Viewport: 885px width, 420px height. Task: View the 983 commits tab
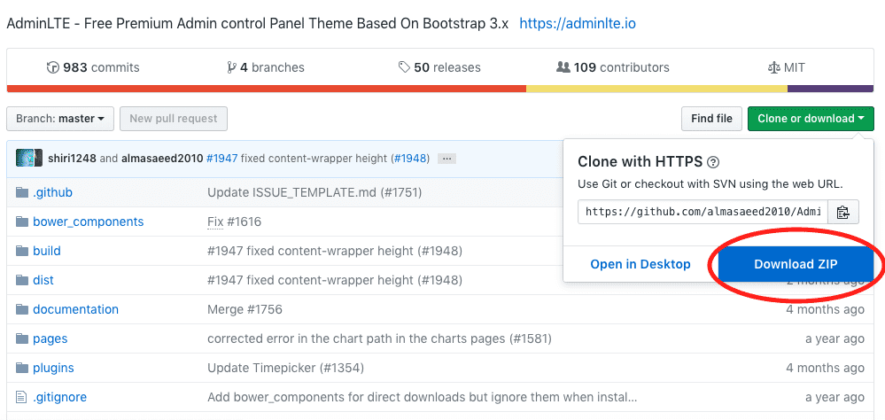click(x=93, y=68)
